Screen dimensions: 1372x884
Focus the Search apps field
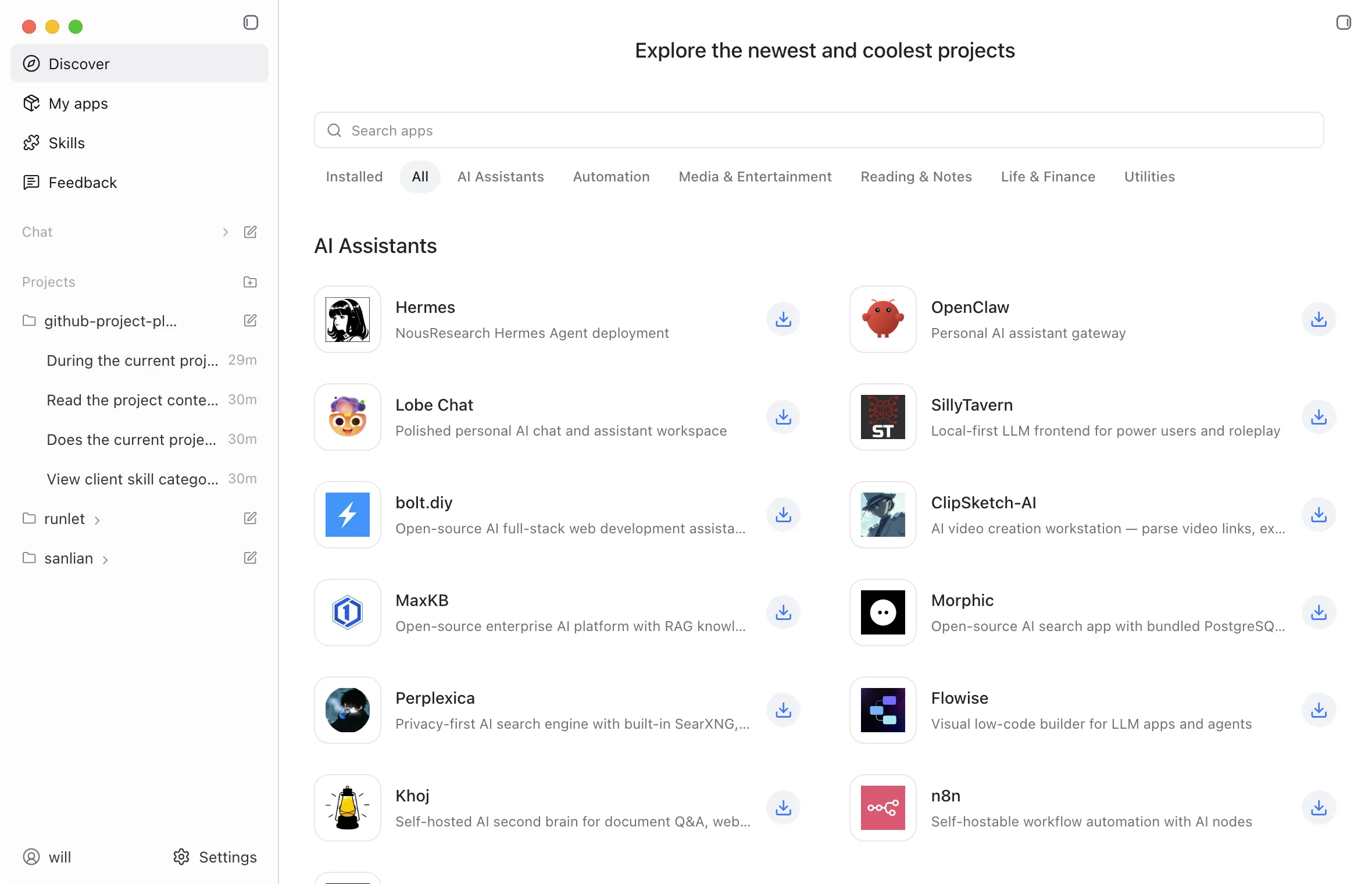(x=819, y=130)
